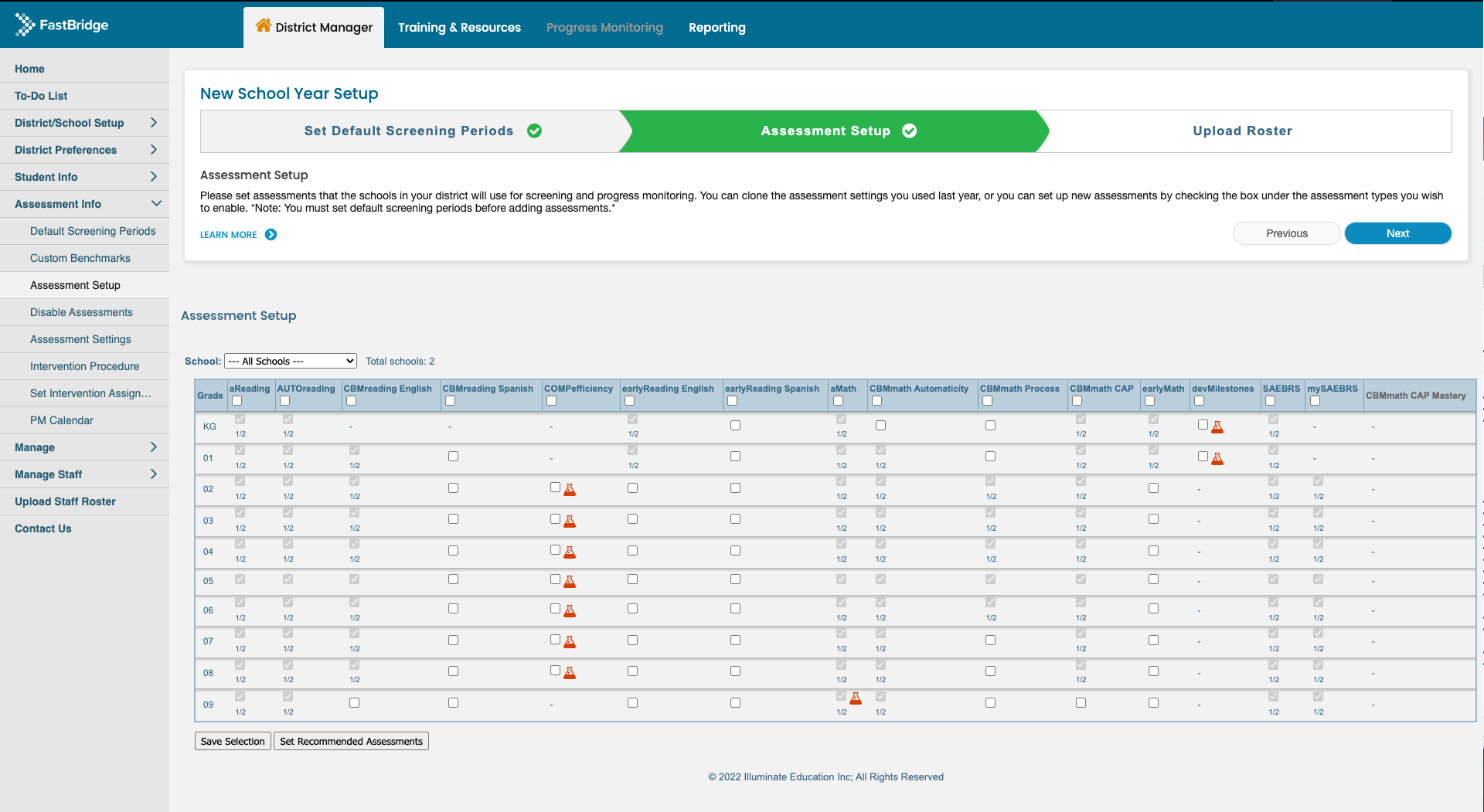This screenshot has width=1484, height=812.
Task: Switch to the District Manager tab
Action: 314,27
